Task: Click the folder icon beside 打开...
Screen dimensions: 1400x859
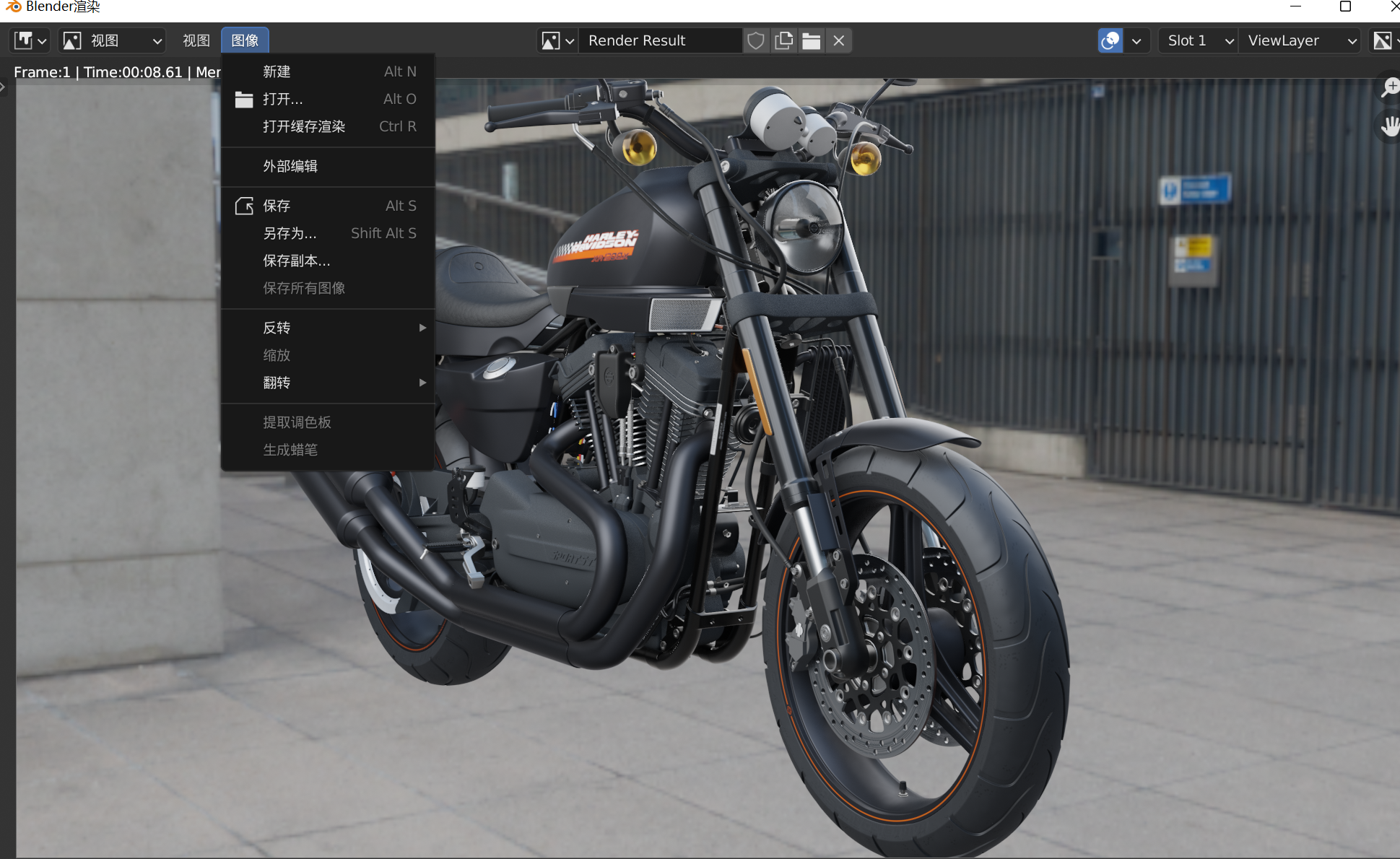Action: click(x=244, y=100)
